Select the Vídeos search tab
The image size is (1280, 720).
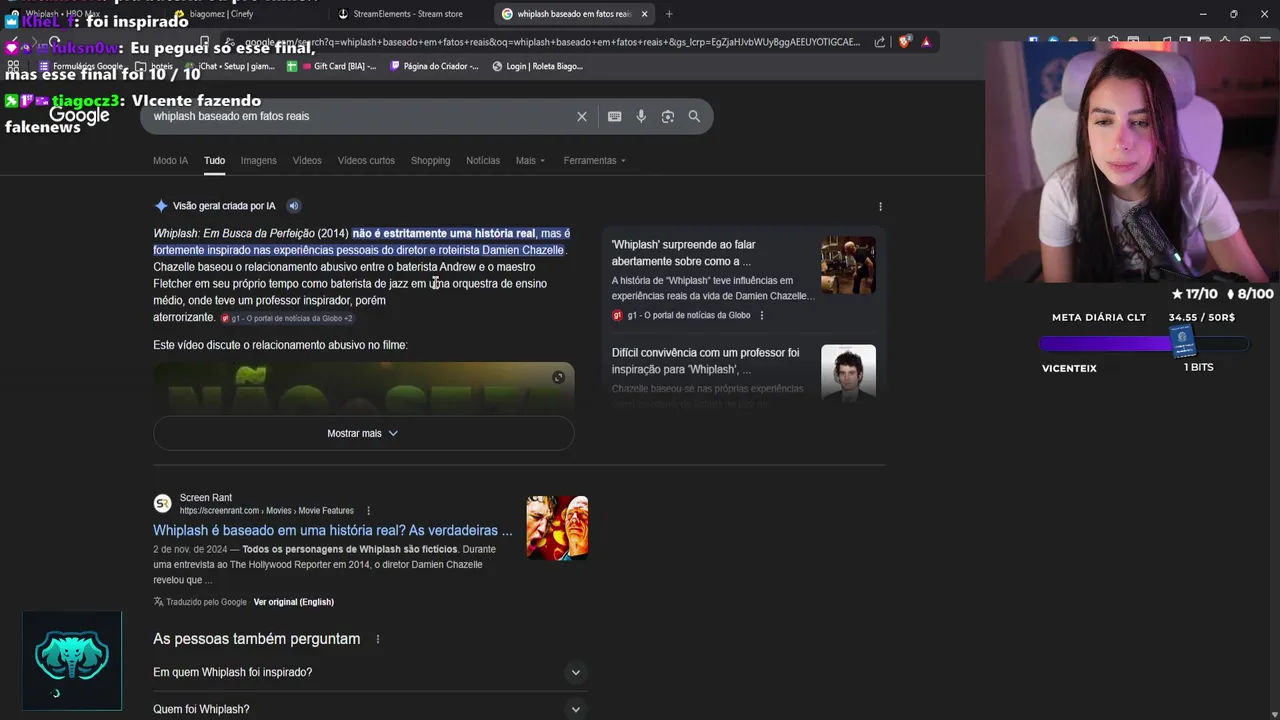point(307,161)
